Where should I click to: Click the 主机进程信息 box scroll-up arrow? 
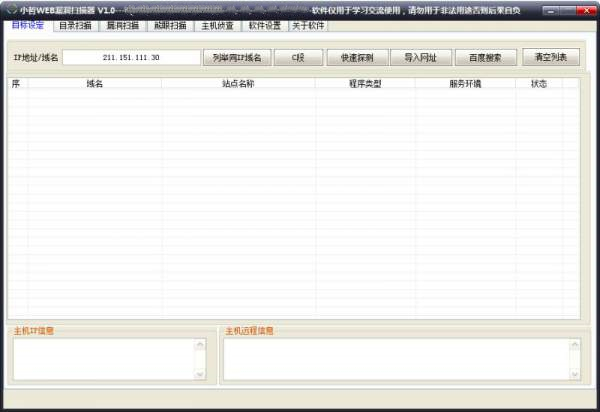pyautogui.click(x=575, y=345)
